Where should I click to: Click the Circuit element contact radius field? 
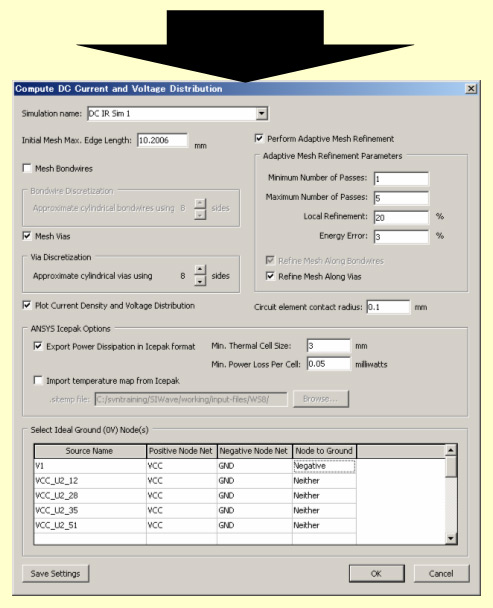tap(388, 307)
